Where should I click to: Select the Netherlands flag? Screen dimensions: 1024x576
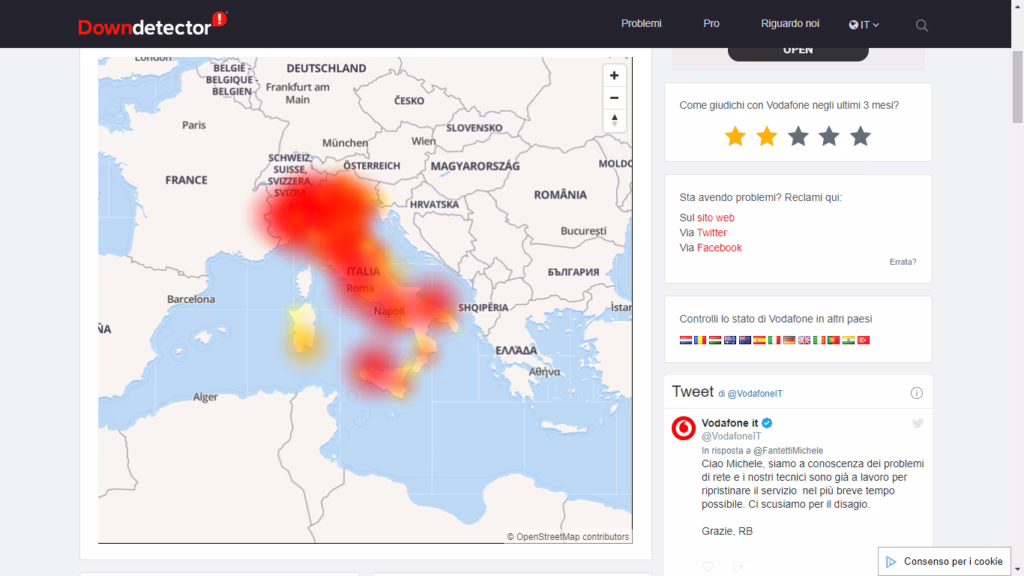pos(686,340)
